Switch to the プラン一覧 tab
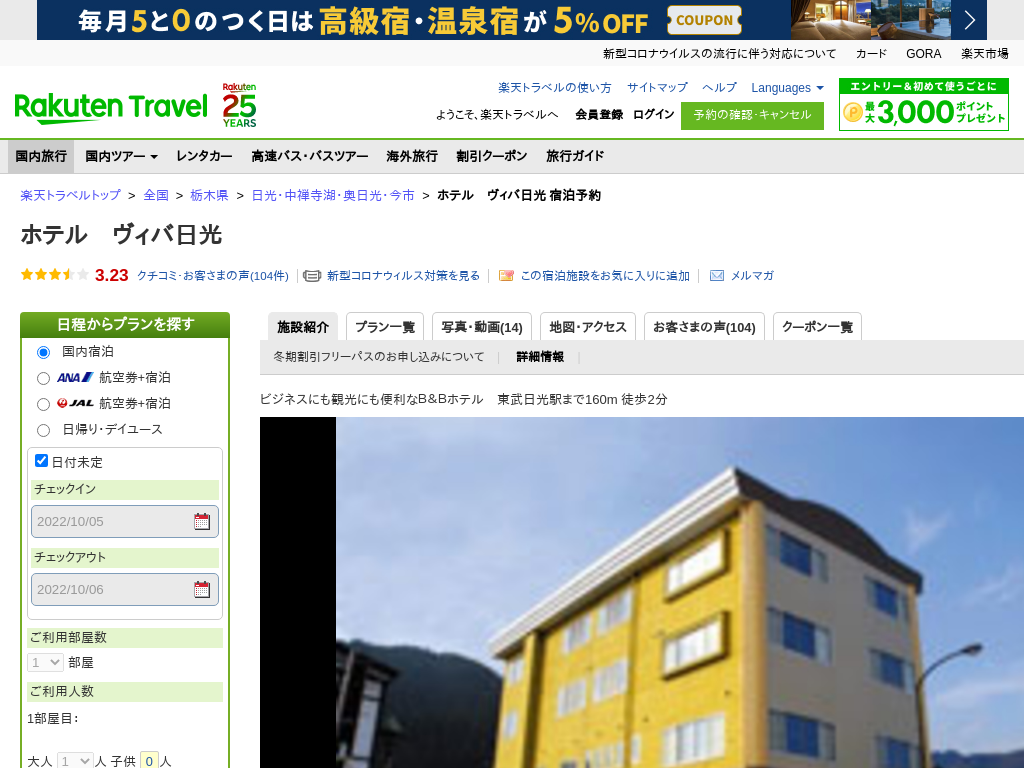1024x768 pixels. (x=385, y=327)
